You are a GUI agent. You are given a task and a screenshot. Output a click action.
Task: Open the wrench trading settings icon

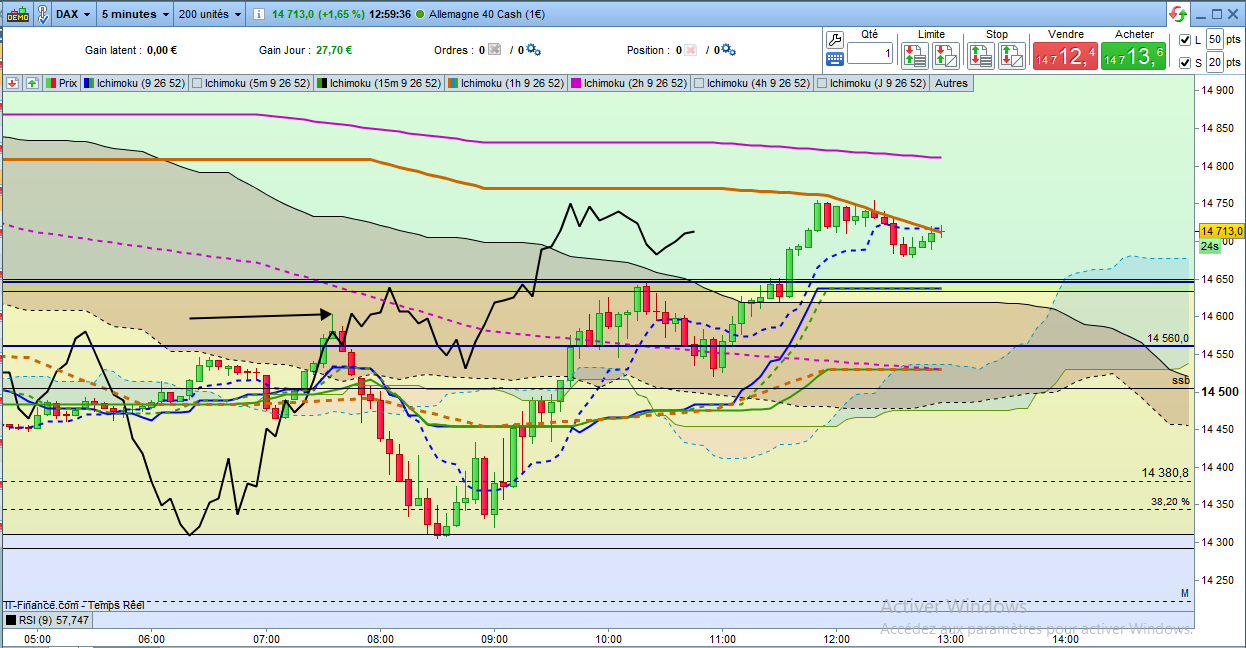tap(835, 38)
